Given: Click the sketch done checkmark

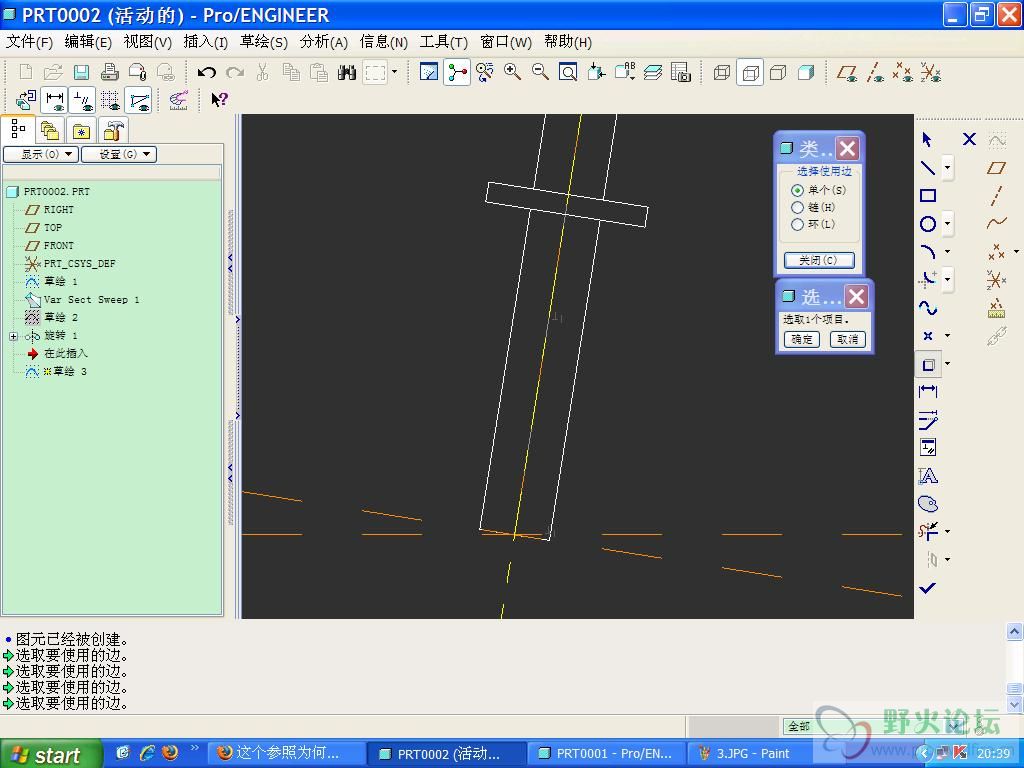Looking at the screenshot, I should tap(928, 588).
